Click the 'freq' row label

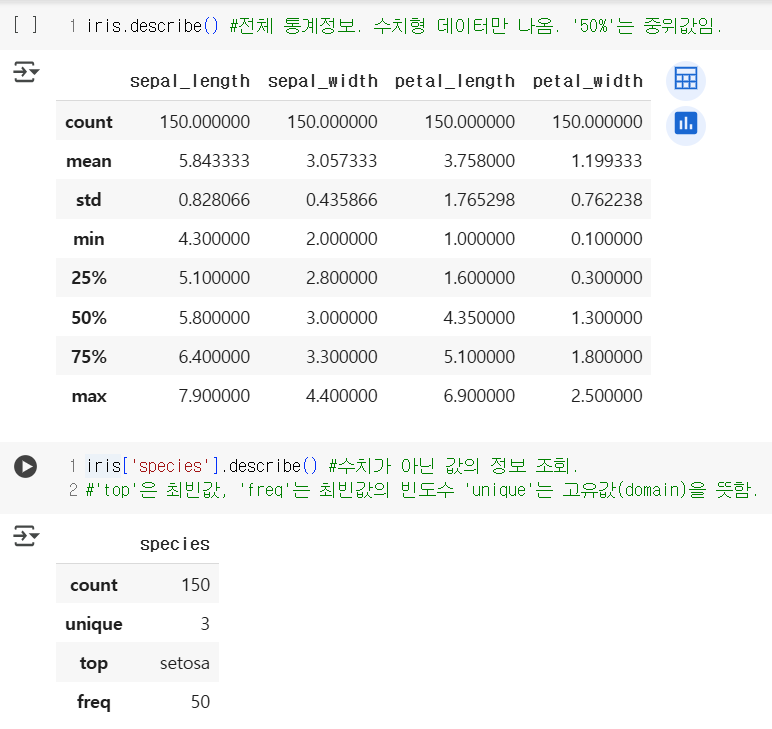[94, 702]
